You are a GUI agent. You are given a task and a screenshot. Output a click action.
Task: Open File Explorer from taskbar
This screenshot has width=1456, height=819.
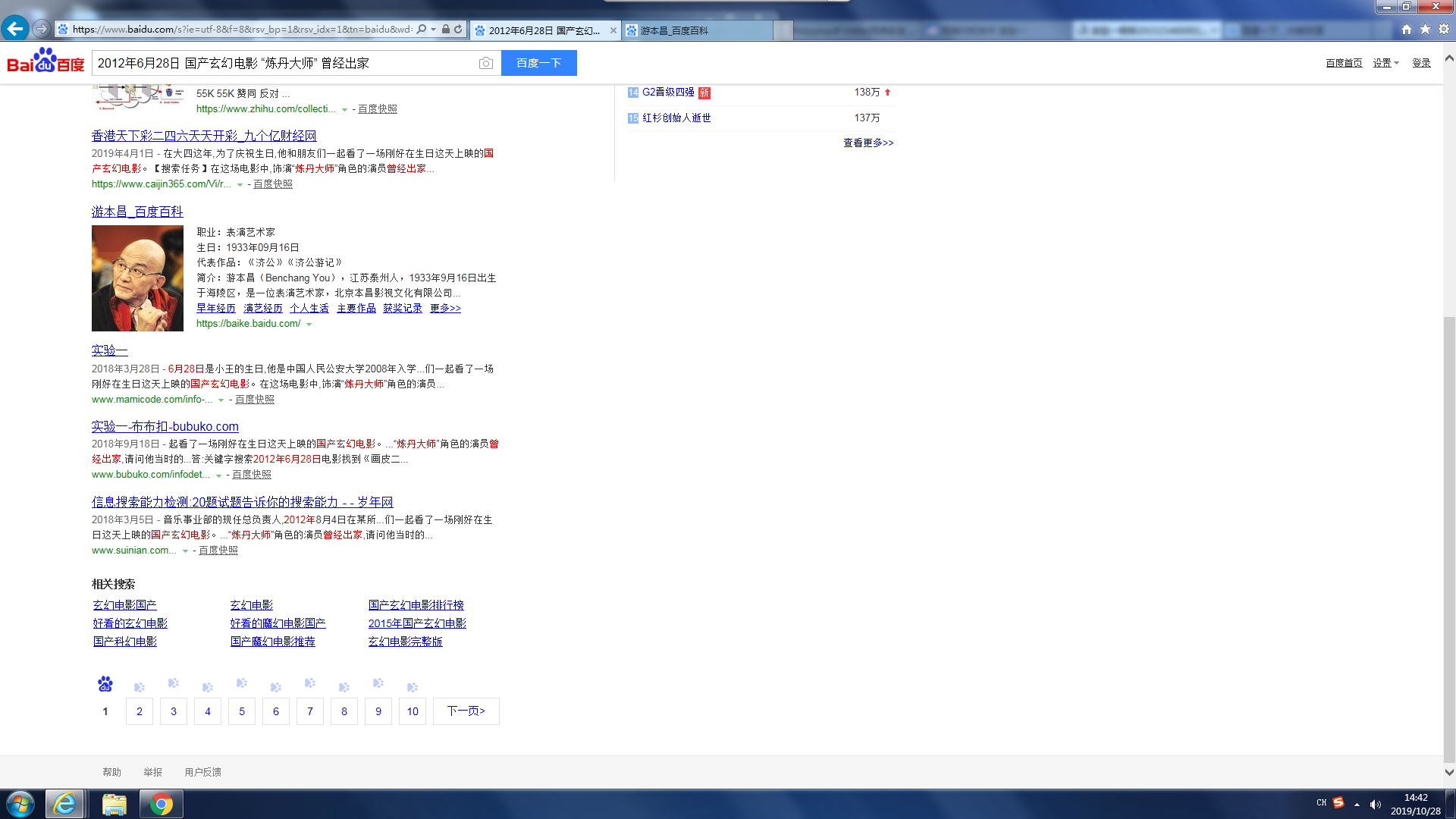[x=114, y=804]
